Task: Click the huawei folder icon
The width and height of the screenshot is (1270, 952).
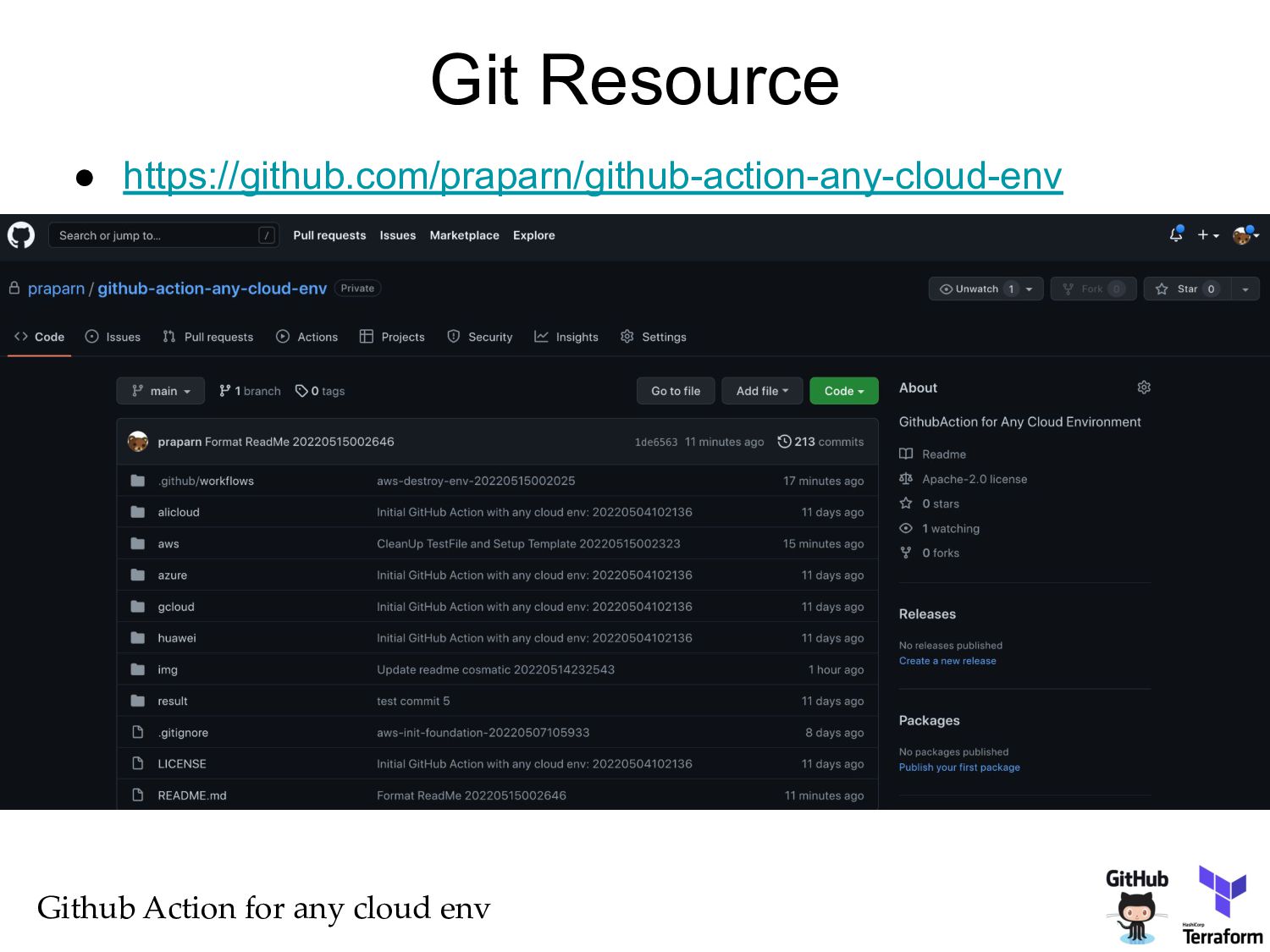Action: [x=138, y=638]
